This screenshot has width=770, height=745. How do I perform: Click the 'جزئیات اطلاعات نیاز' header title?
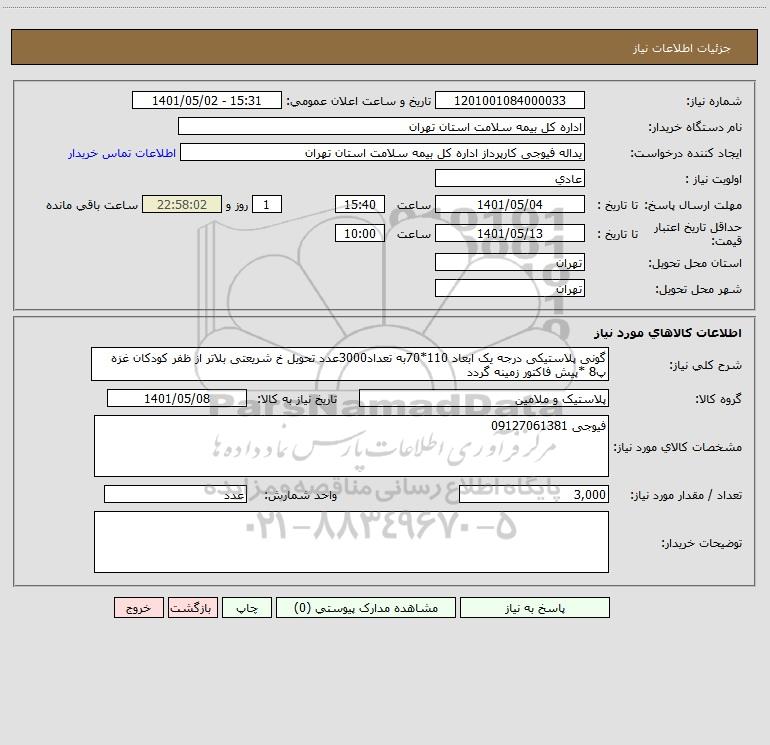[x=682, y=48]
